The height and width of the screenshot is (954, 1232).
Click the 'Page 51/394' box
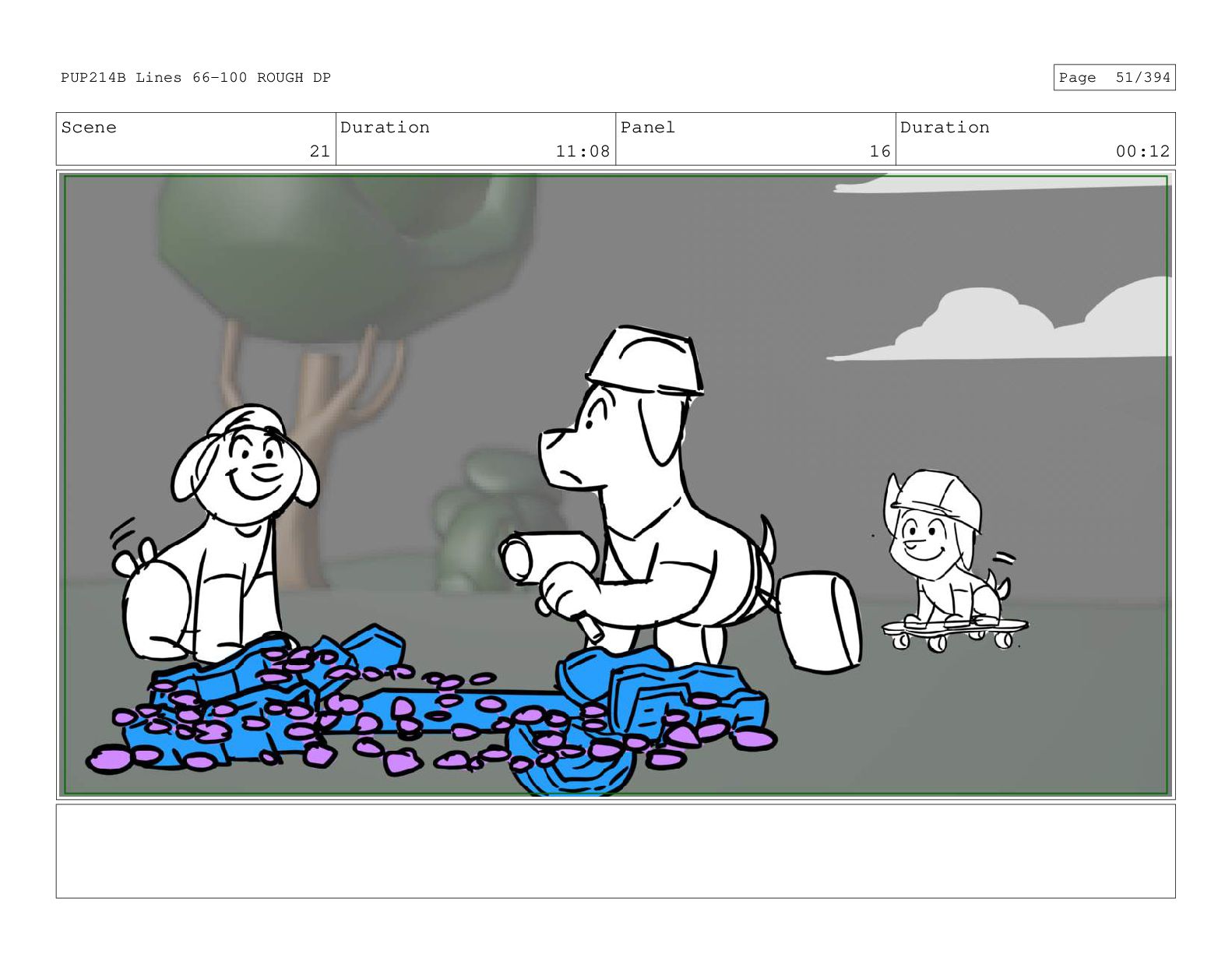coord(1114,77)
